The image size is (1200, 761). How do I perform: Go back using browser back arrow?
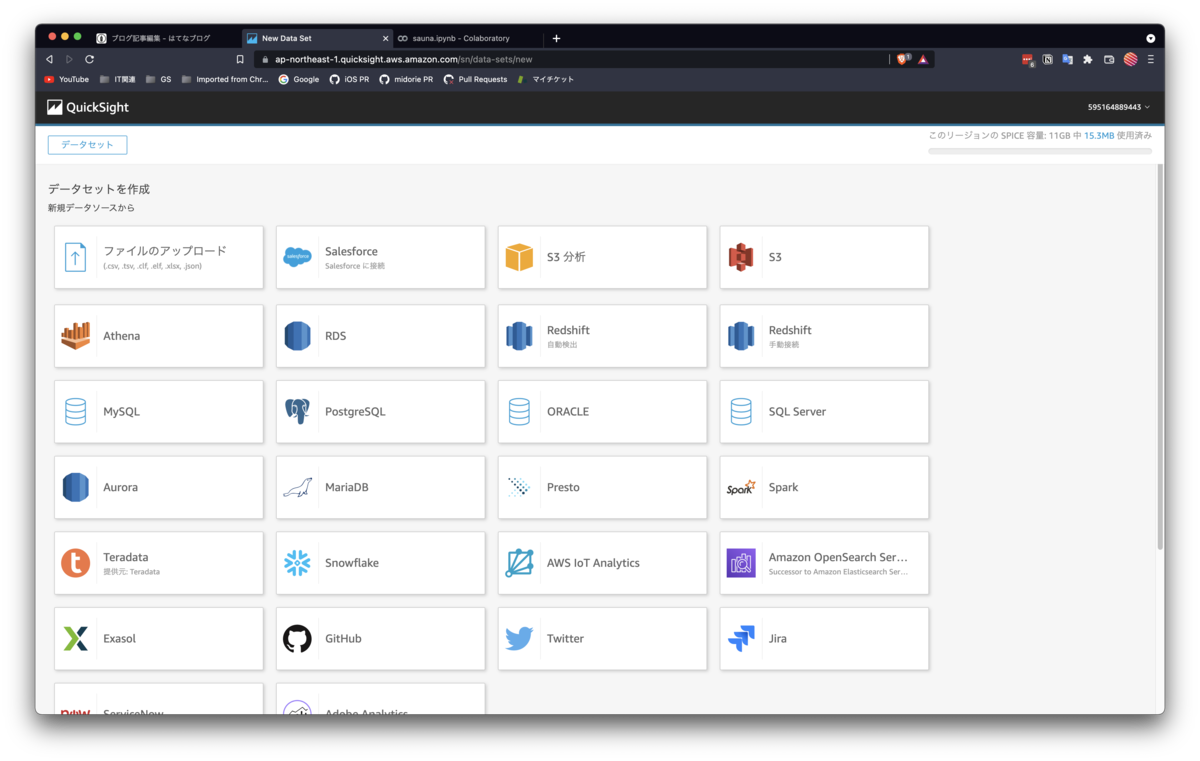49,59
